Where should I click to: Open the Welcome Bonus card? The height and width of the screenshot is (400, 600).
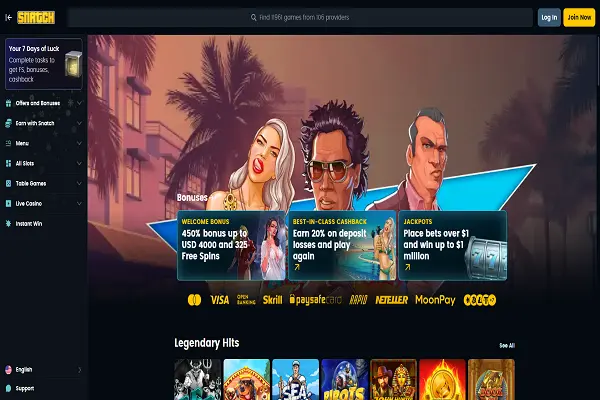[231, 245]
